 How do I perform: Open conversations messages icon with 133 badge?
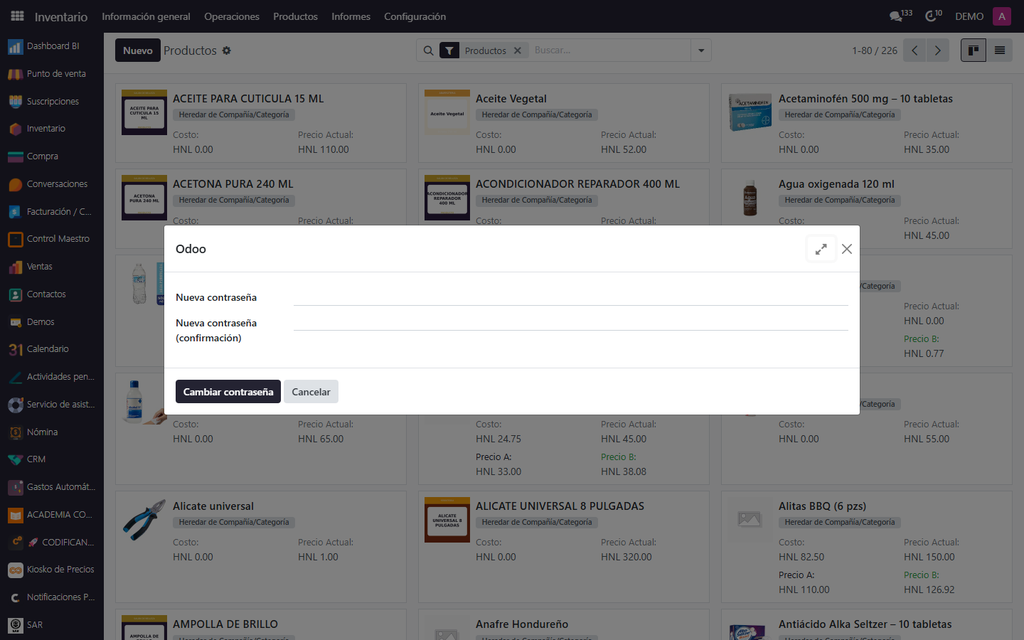click(x=901, y=16)
